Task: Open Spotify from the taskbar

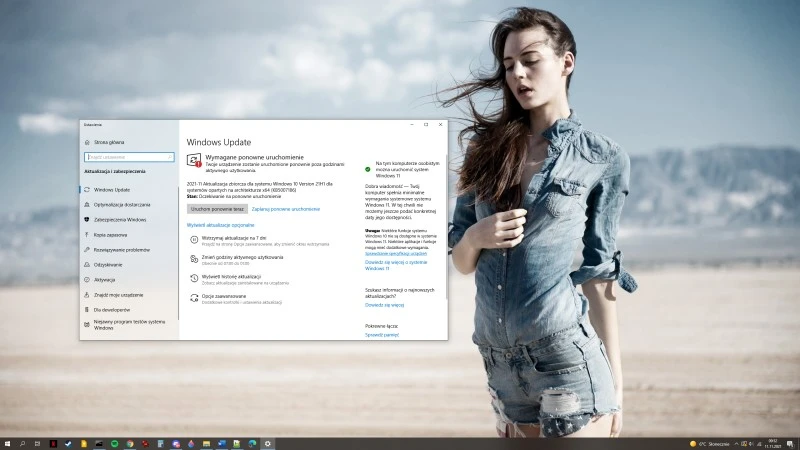Action: pos(114,444)
